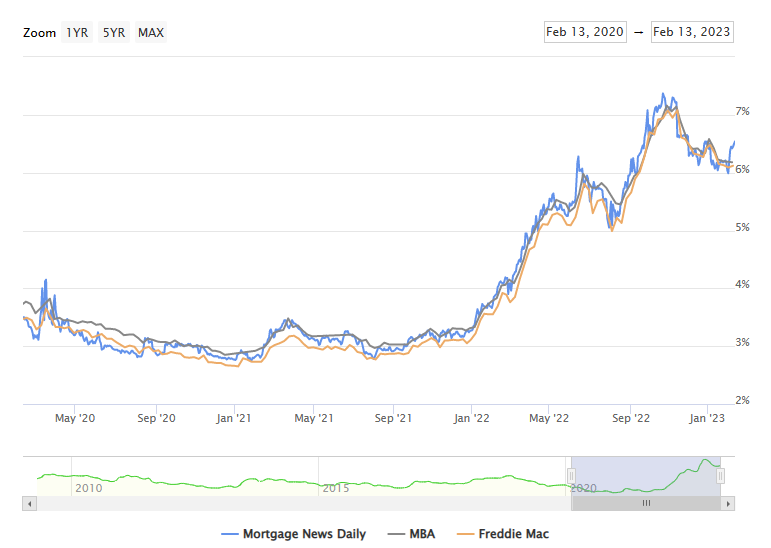Click the navigator scroll-right arrow

(x=728, y=504)
